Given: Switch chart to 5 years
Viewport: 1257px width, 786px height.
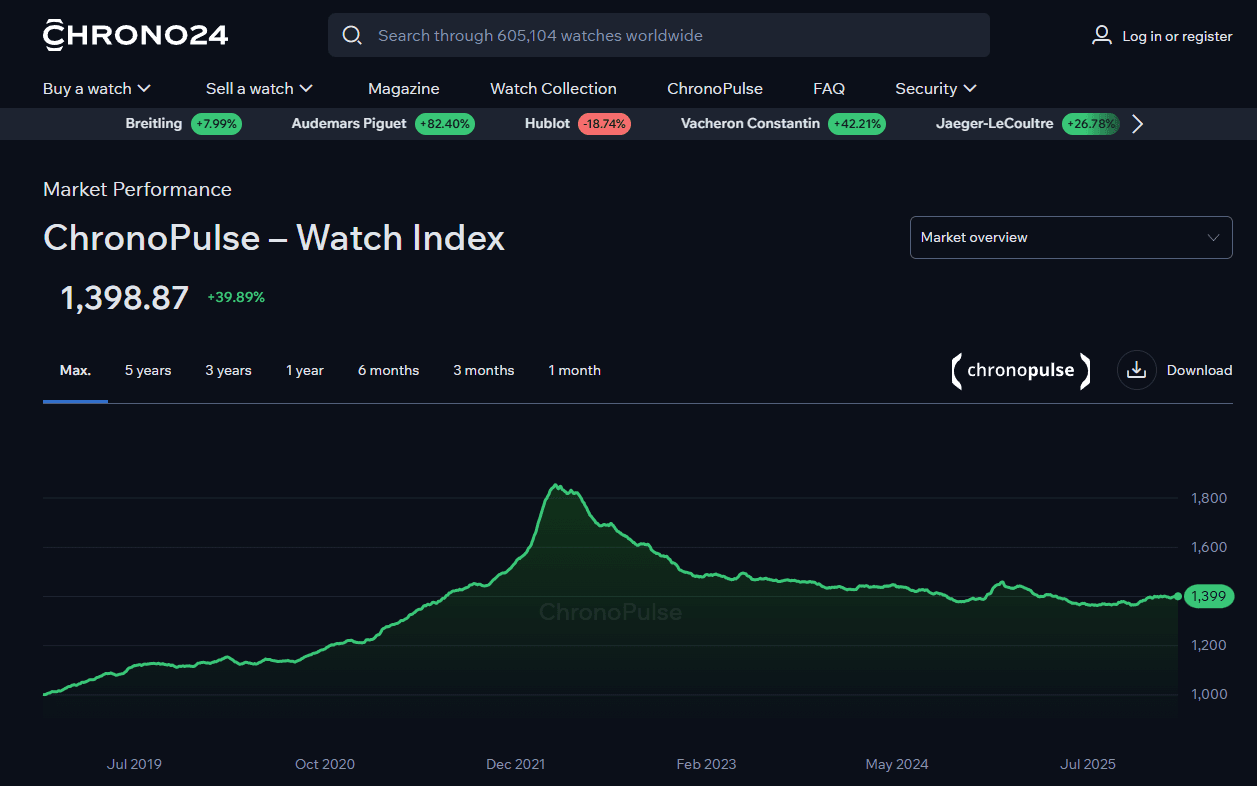Looking at the screenshot, I should [x=148, y=370].
